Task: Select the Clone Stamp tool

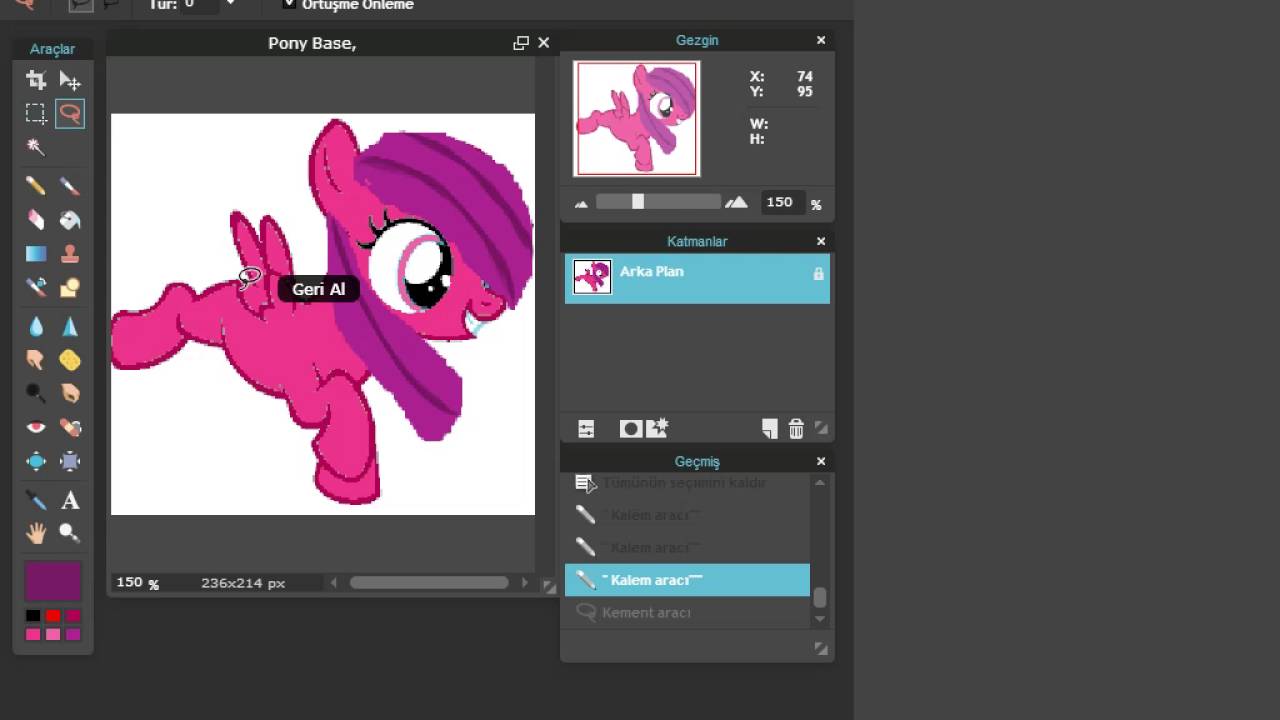Action: (70, 254)
